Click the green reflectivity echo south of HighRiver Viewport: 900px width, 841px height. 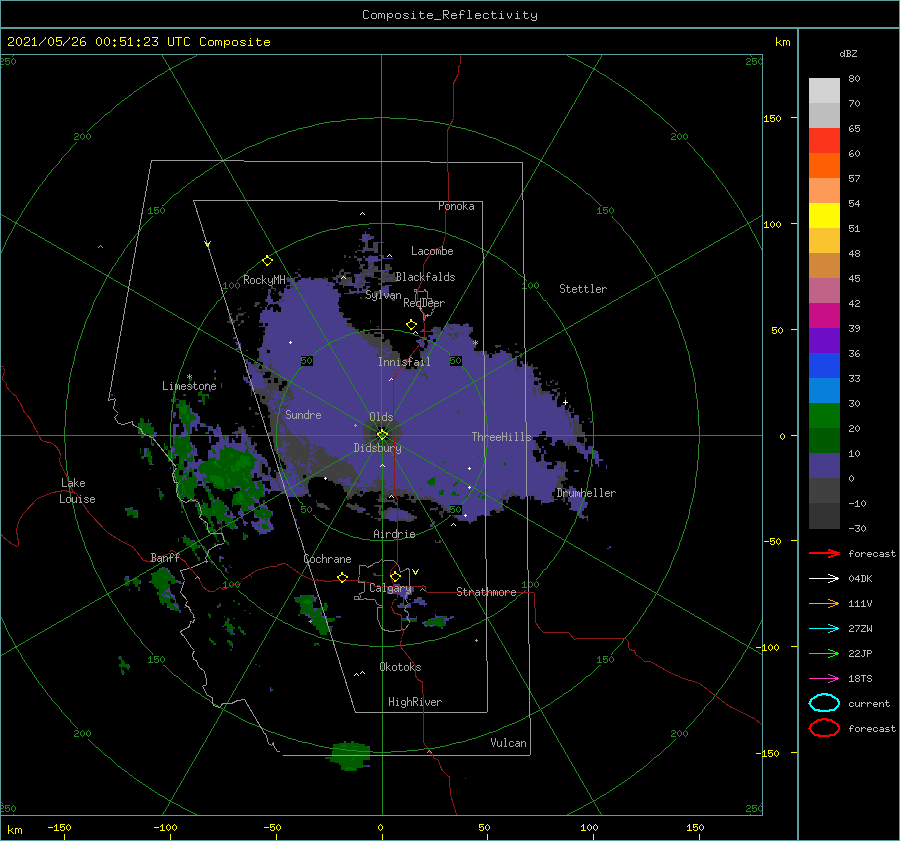tap(350, 755)
